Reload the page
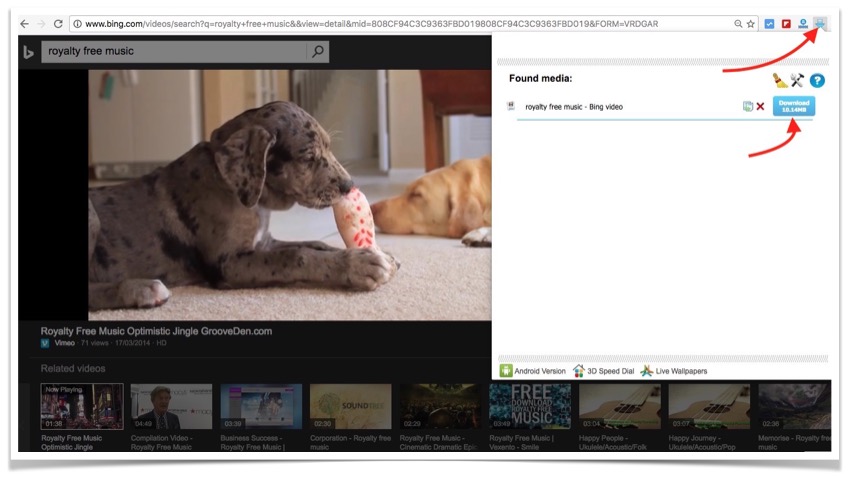 (x=58, y=23)
